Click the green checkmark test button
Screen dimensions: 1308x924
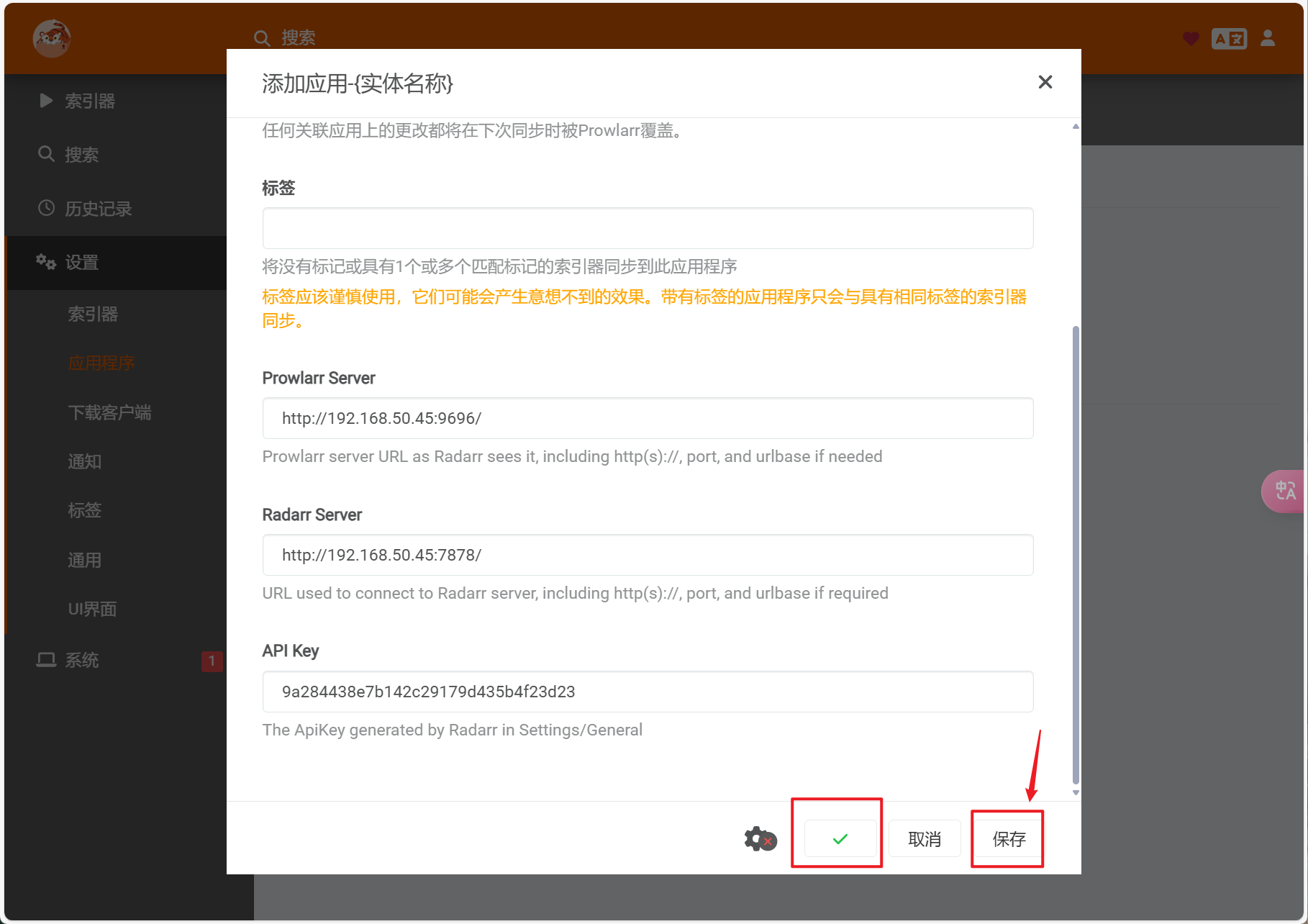tap(840, 839)
